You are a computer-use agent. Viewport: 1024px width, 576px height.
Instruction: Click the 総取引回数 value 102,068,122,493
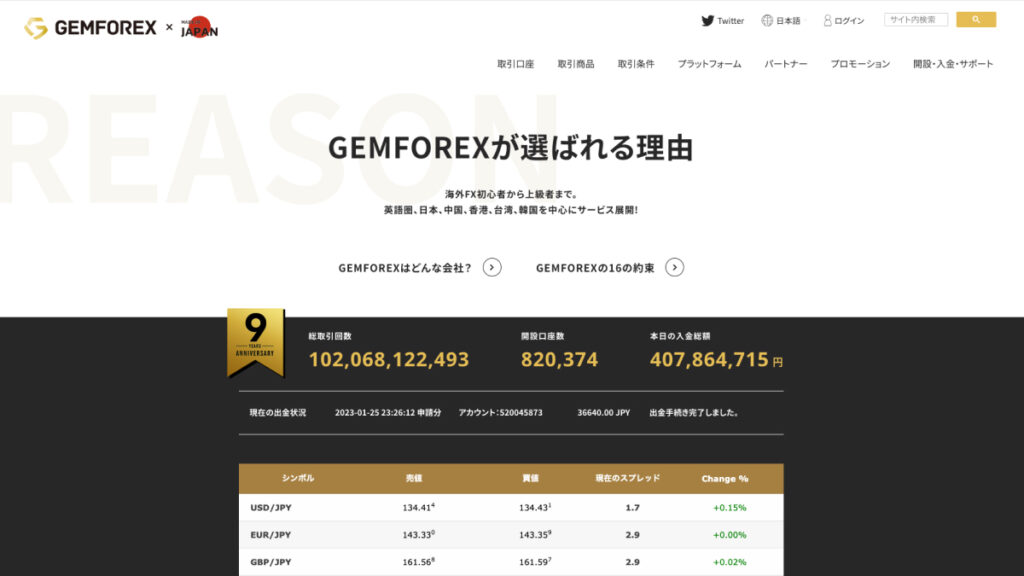click(x=389, y=359)
